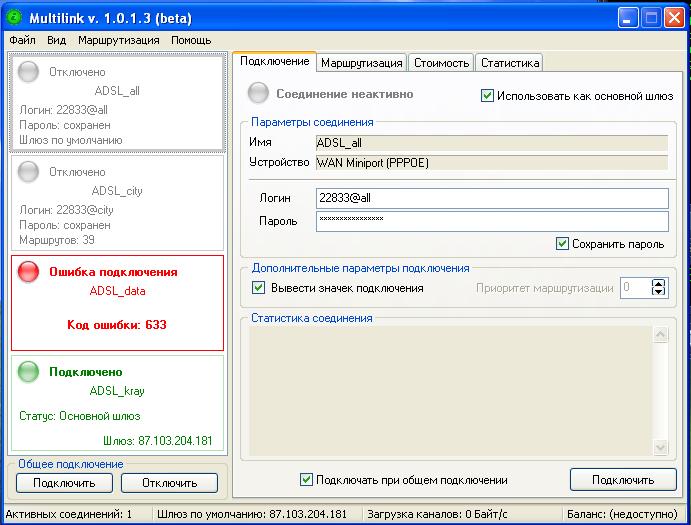Click the statistics panel scrollbar down arrow
The height and width of the screenshot is (525, 691).
(659, 447)
